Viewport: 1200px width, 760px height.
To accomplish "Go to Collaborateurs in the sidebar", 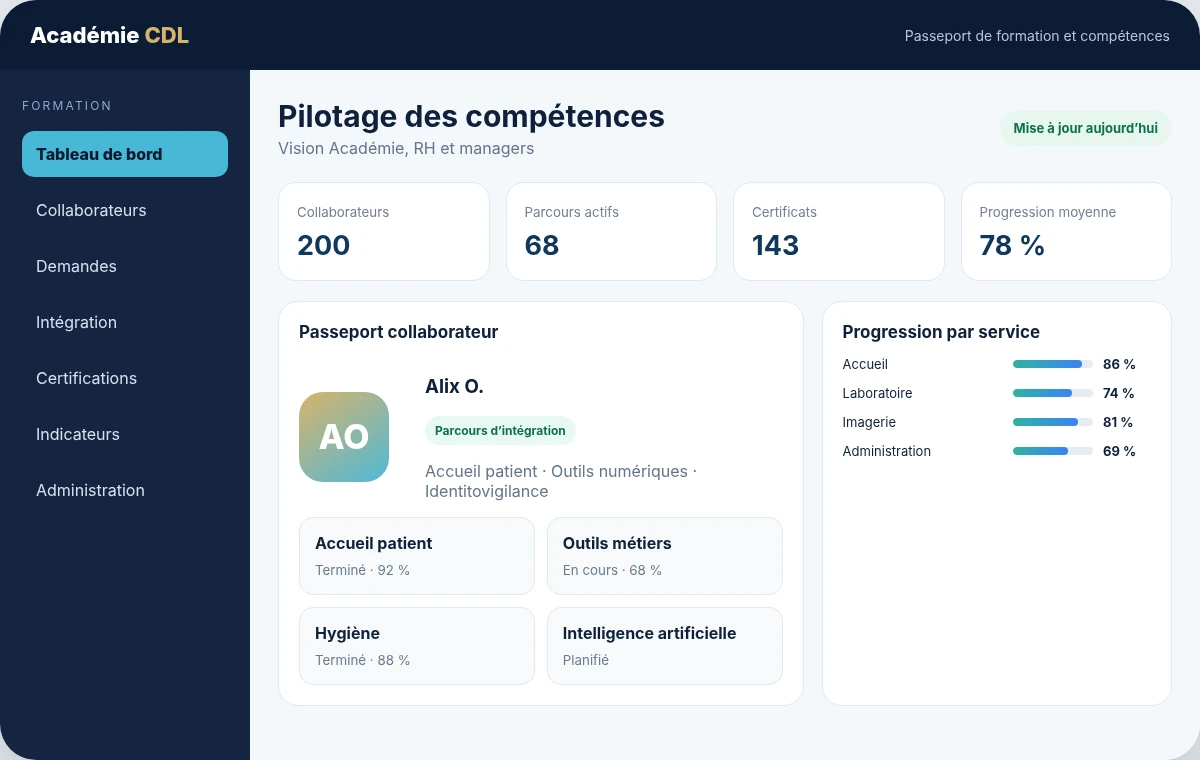I will 125,210.
